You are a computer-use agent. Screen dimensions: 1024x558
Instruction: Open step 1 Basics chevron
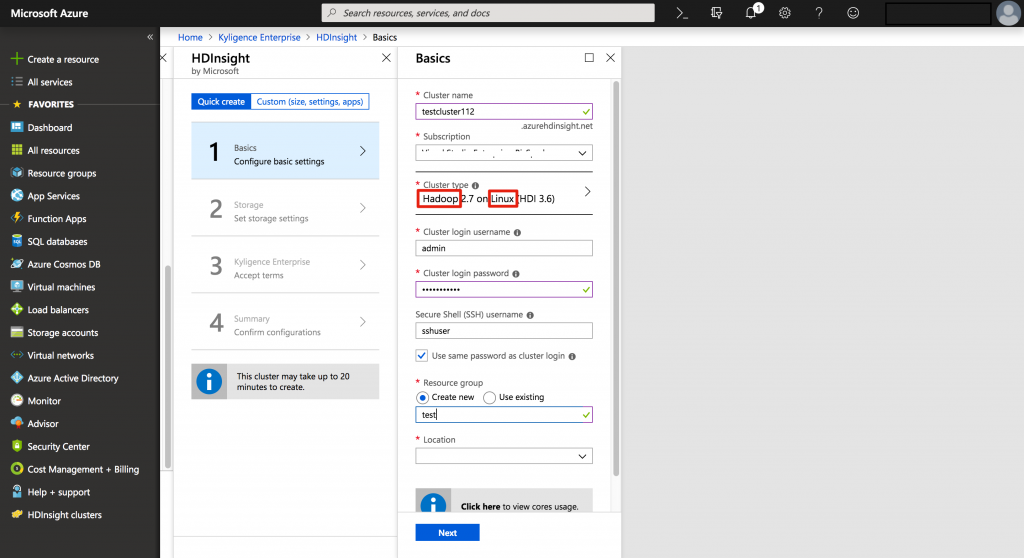pos(362,151)
